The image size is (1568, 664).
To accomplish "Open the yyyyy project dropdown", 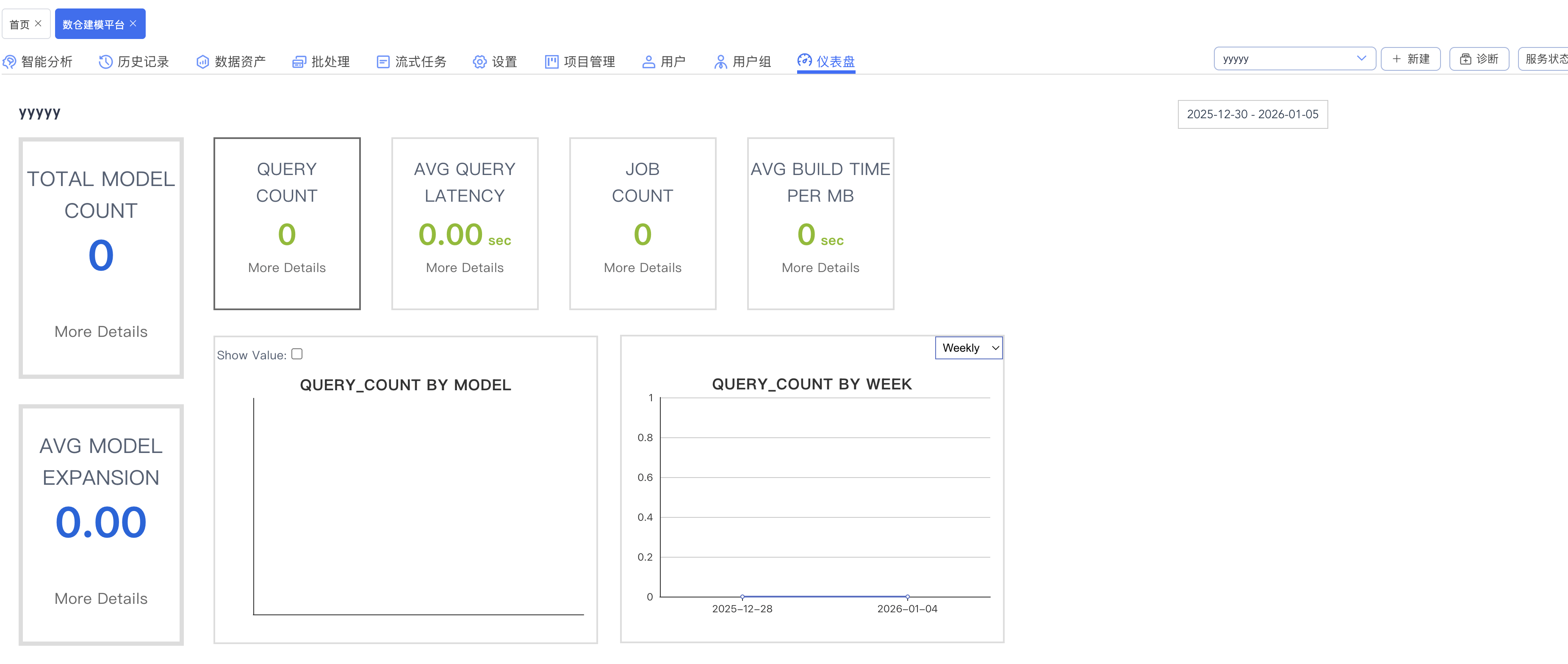I will (1294, 59).
